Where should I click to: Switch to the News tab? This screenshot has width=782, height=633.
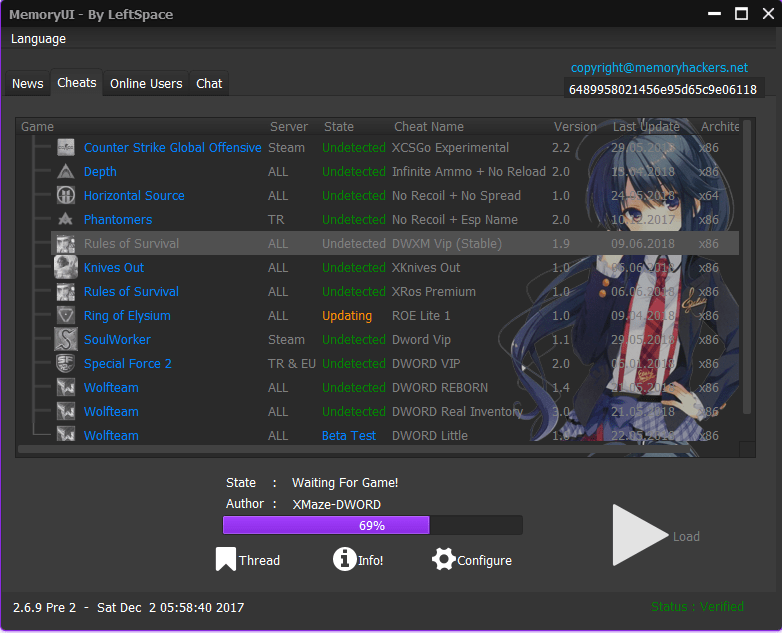tap(27, 83)
